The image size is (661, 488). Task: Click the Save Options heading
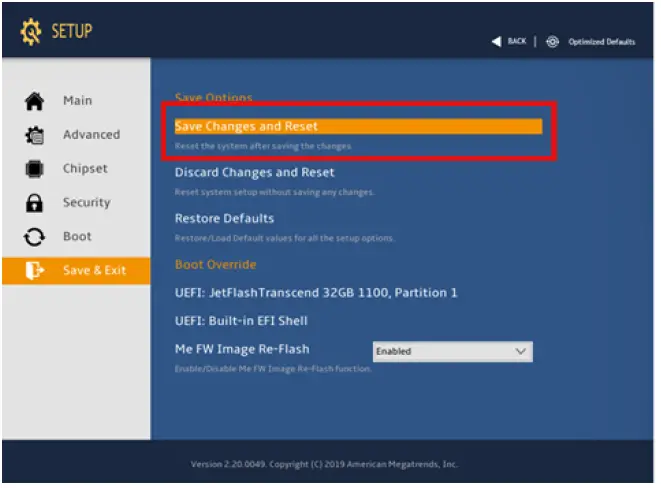213,97
